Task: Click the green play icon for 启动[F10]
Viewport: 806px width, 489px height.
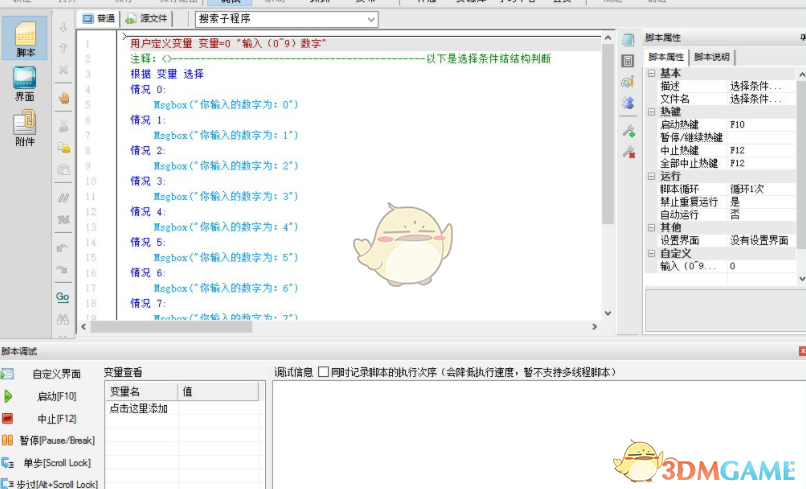Action: click(8, 396)
